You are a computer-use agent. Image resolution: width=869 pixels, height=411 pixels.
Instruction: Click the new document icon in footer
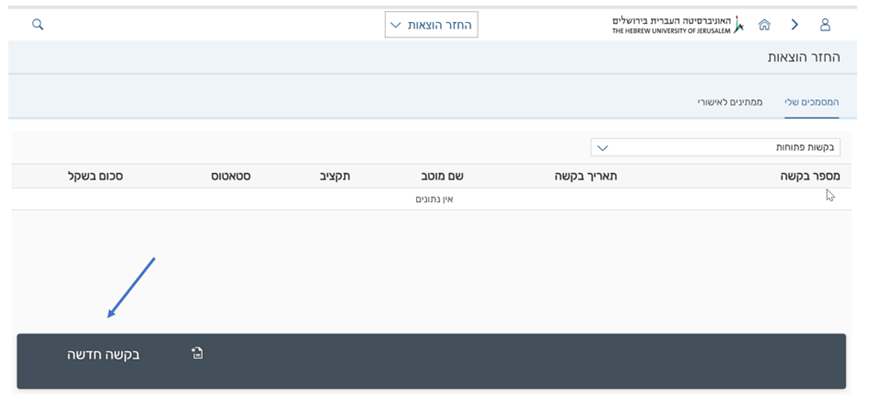pos(197,353)
